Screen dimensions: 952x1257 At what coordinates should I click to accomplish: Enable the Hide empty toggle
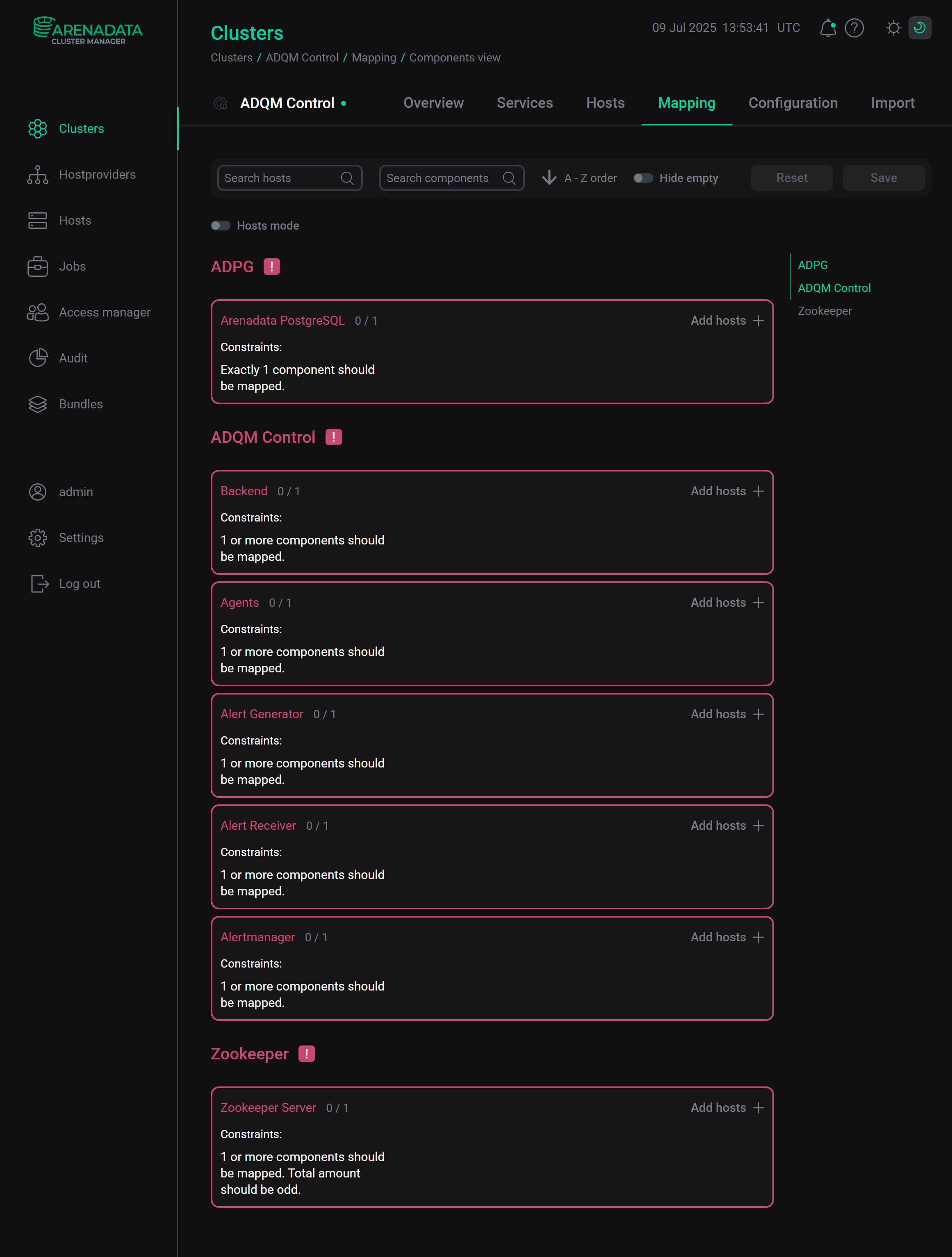tap(644, 178)
